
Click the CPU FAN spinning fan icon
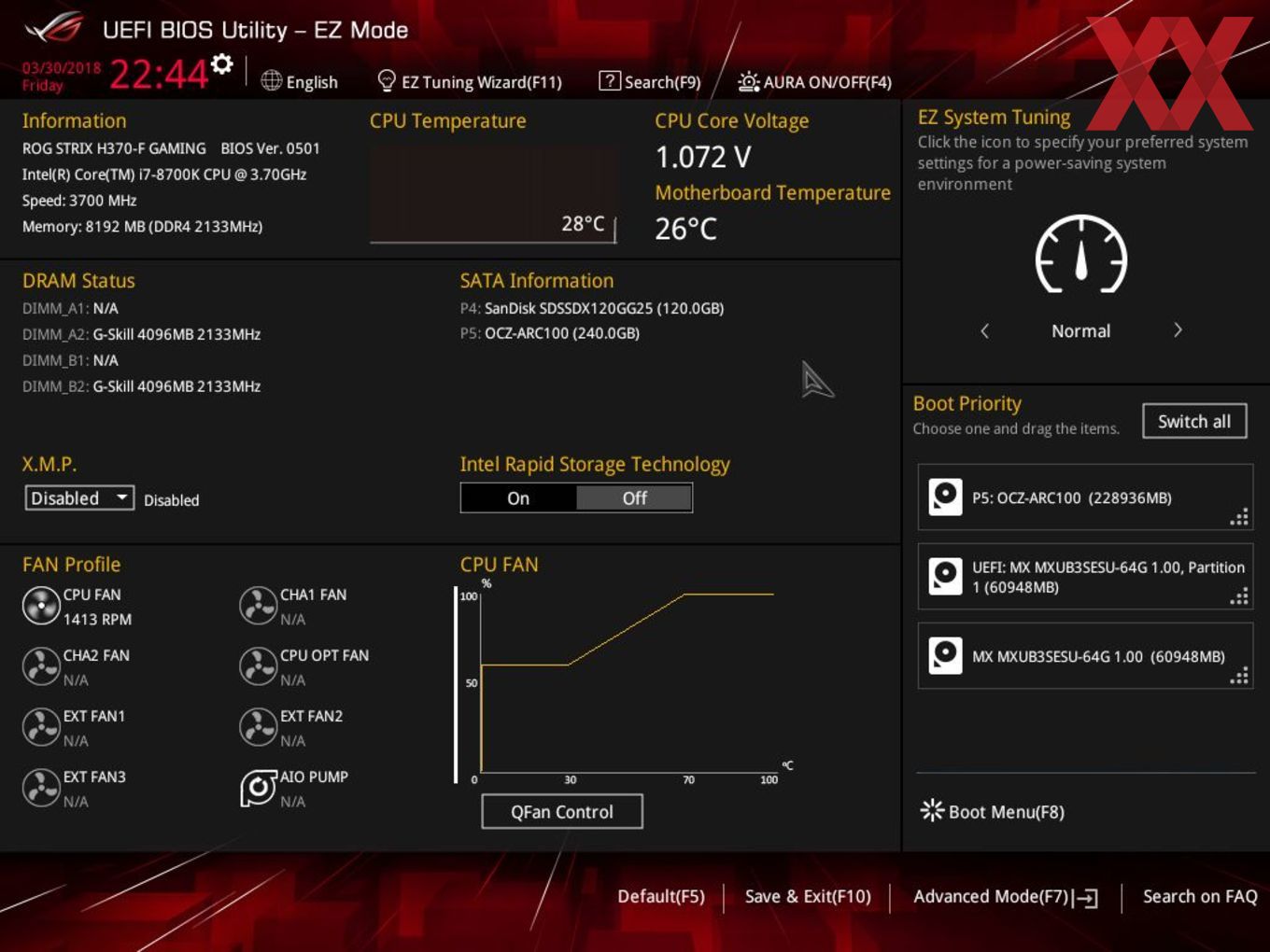tap(41, 607)
